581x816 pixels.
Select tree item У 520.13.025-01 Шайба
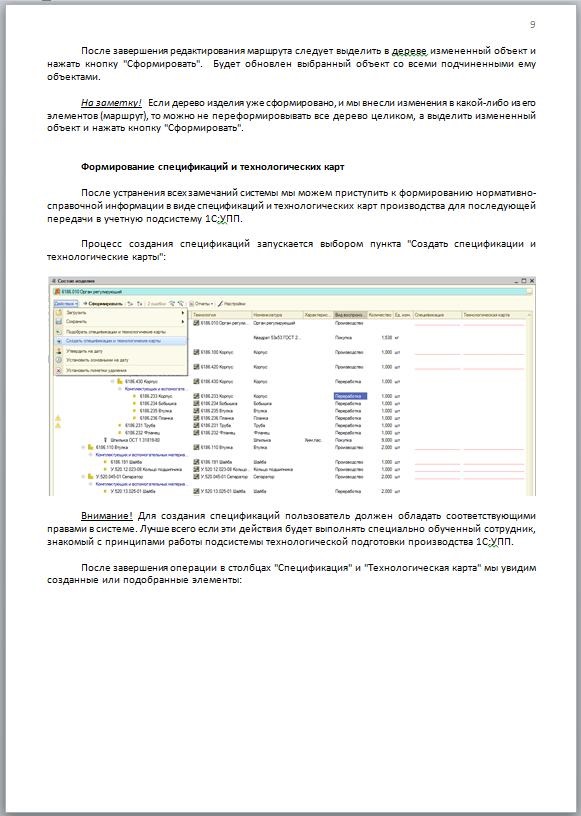tap(133, 491)
